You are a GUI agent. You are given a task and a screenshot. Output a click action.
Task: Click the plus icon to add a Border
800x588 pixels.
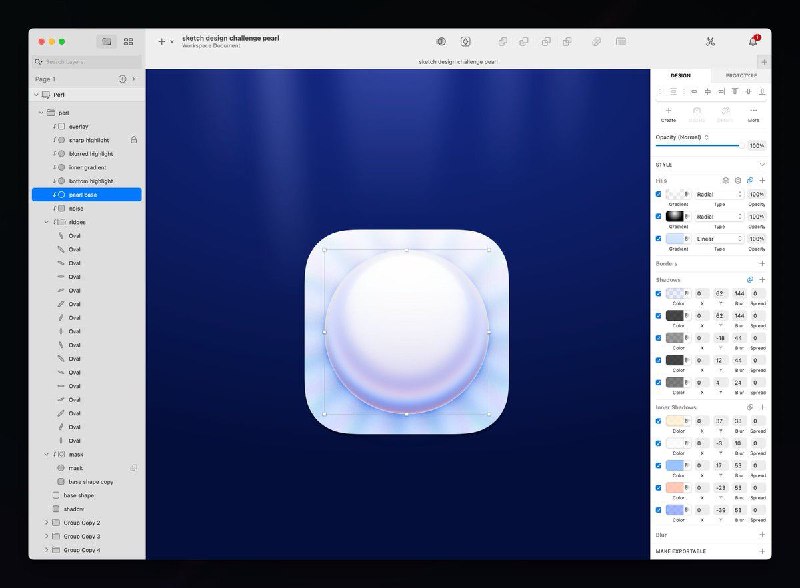tap(762, 263)
